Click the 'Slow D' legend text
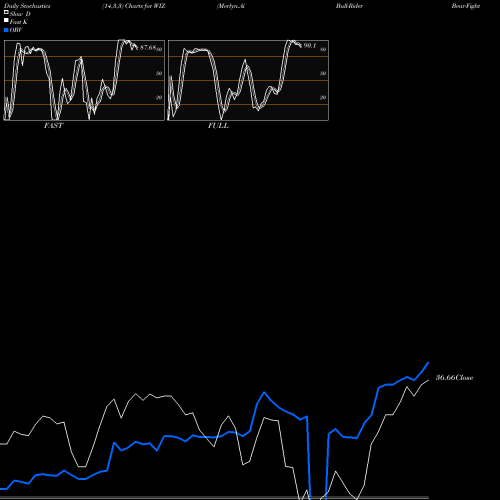Screen dimensions: 500x500 point(20,14)
